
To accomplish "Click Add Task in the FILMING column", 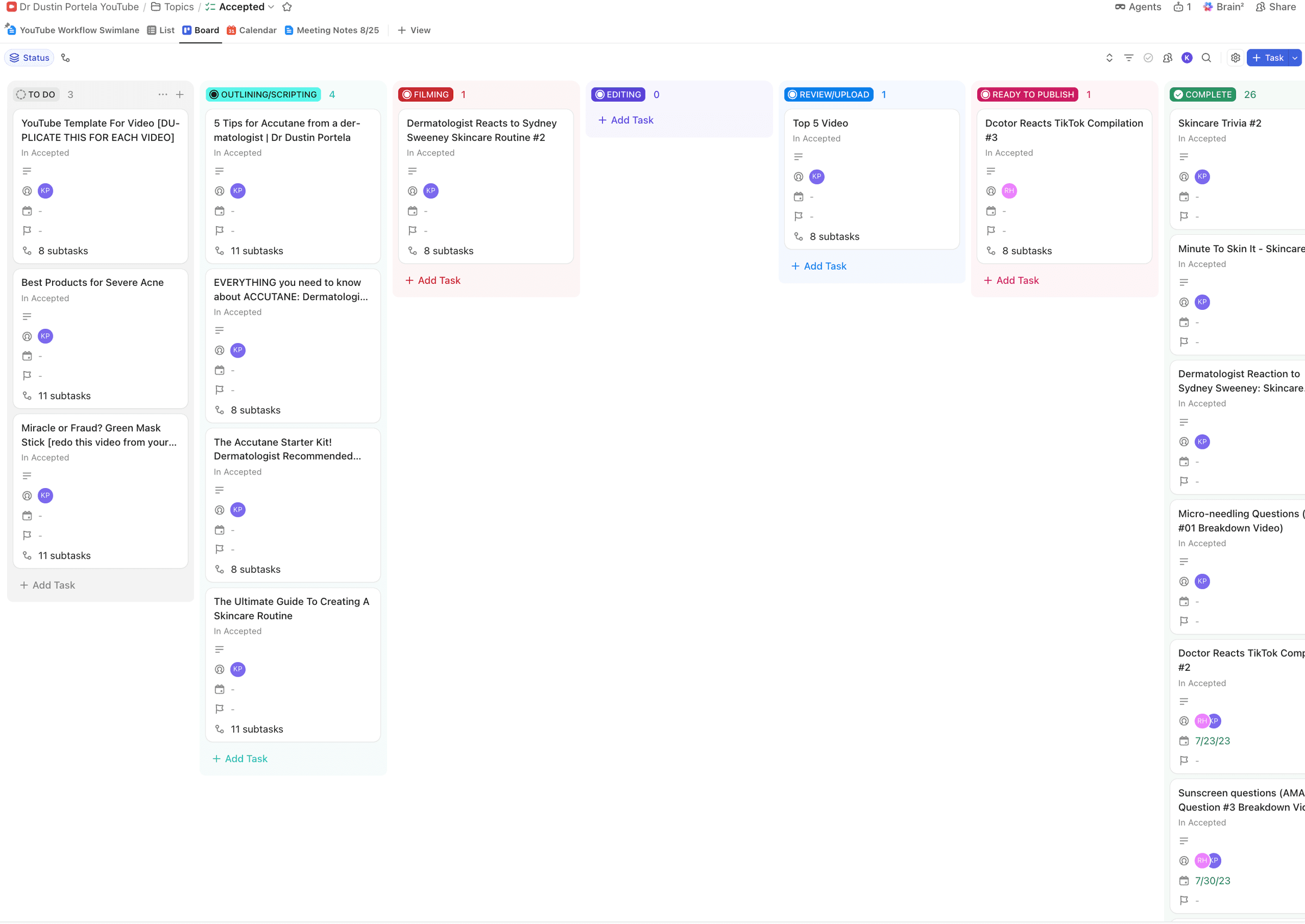I will (432, 280).
